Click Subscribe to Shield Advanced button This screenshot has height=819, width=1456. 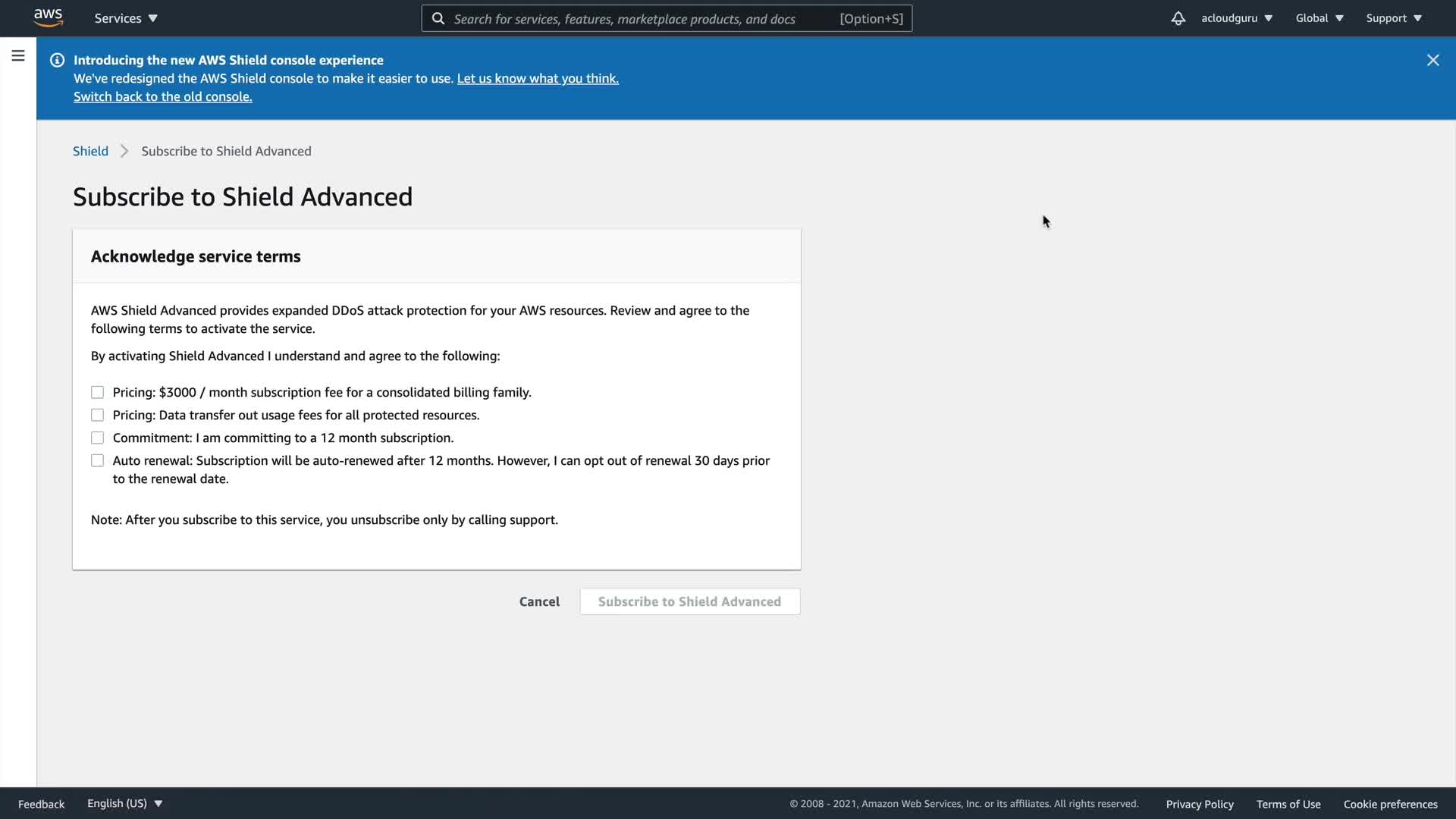(x=689, y=601)
